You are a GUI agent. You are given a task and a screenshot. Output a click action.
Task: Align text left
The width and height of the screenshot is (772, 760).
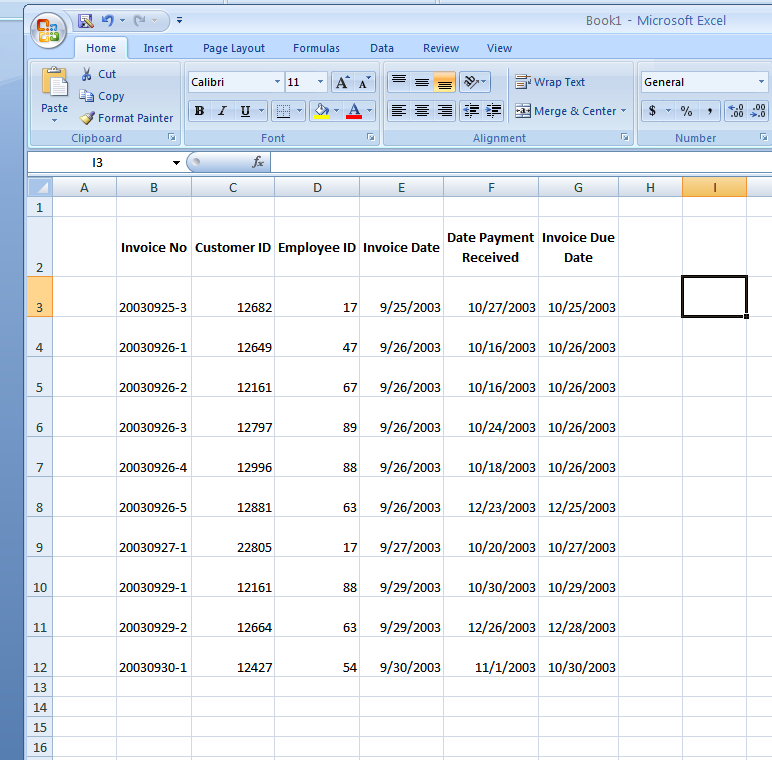[x=399, y=111]
